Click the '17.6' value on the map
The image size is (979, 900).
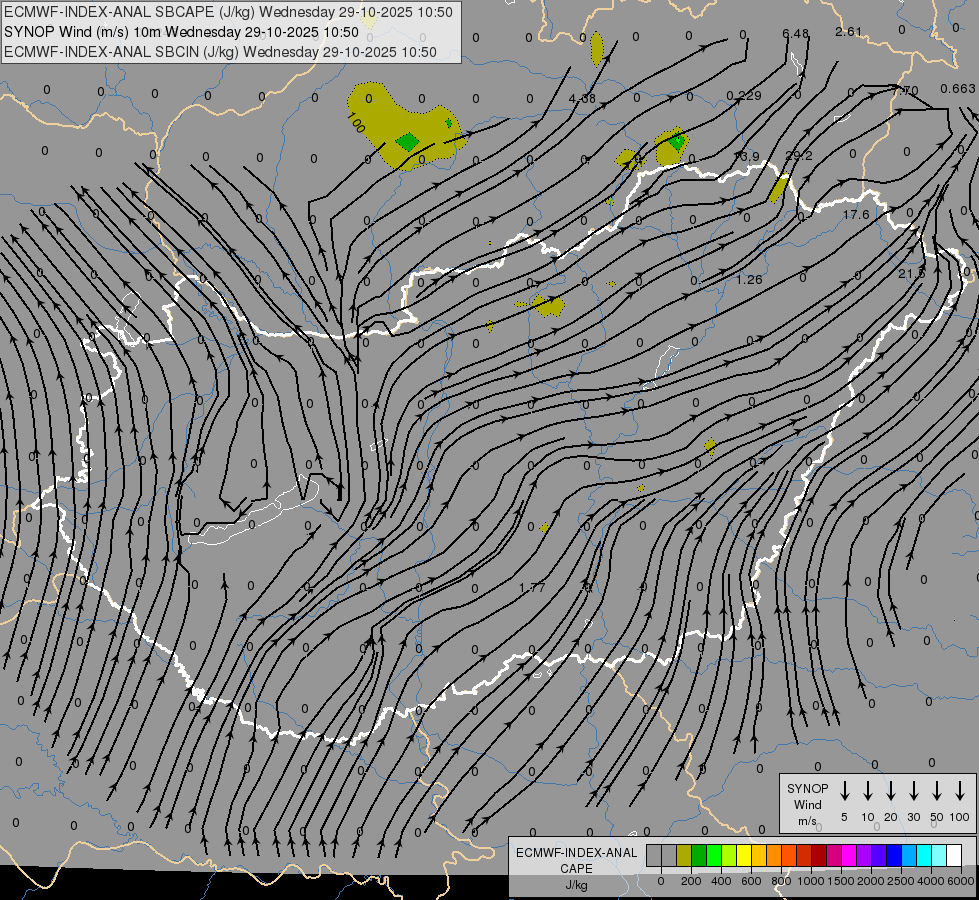click(856, 214)
